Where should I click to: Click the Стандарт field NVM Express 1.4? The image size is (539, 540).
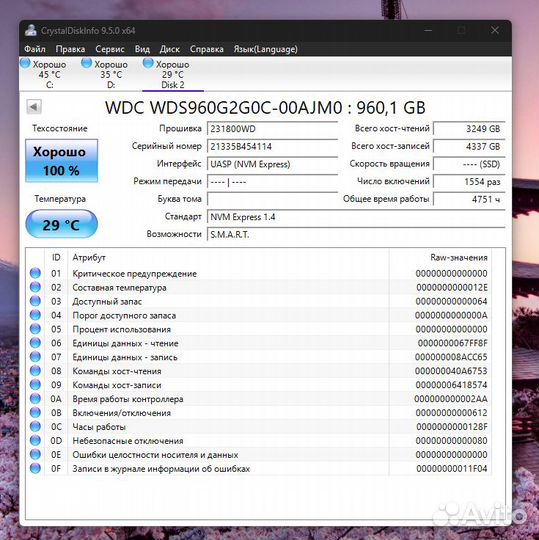coord(356,217)
